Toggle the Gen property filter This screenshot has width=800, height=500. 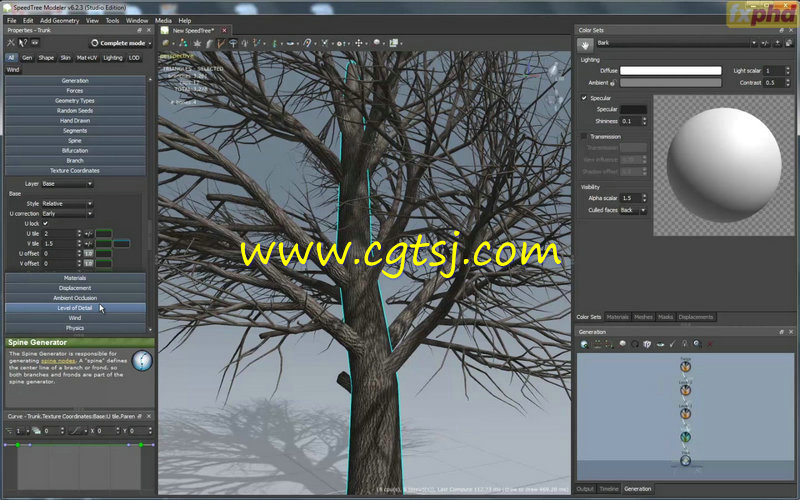coord(27,58)
